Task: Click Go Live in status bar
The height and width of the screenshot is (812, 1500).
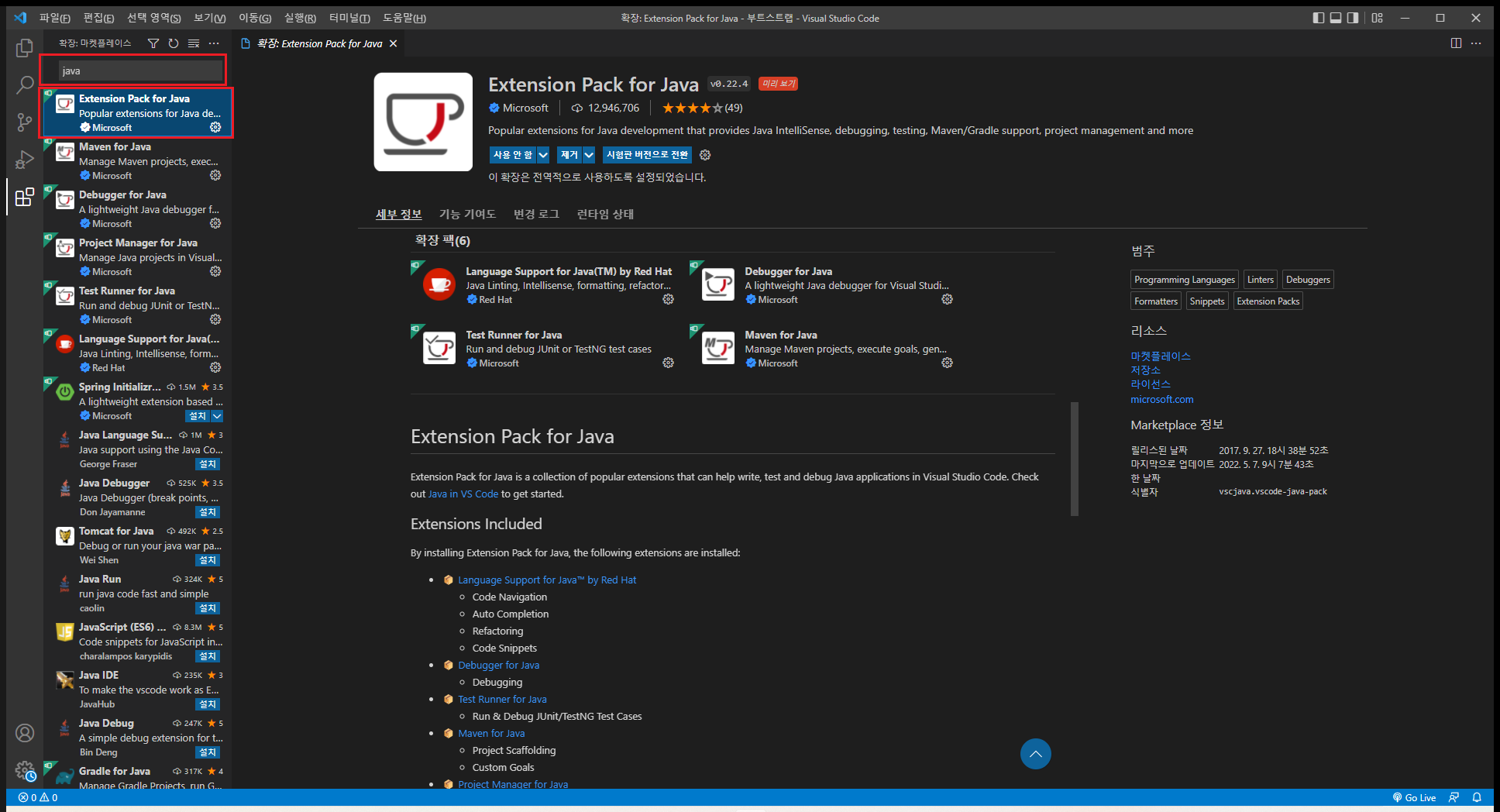Action: pyautogui.click(x=1414, y=797)
